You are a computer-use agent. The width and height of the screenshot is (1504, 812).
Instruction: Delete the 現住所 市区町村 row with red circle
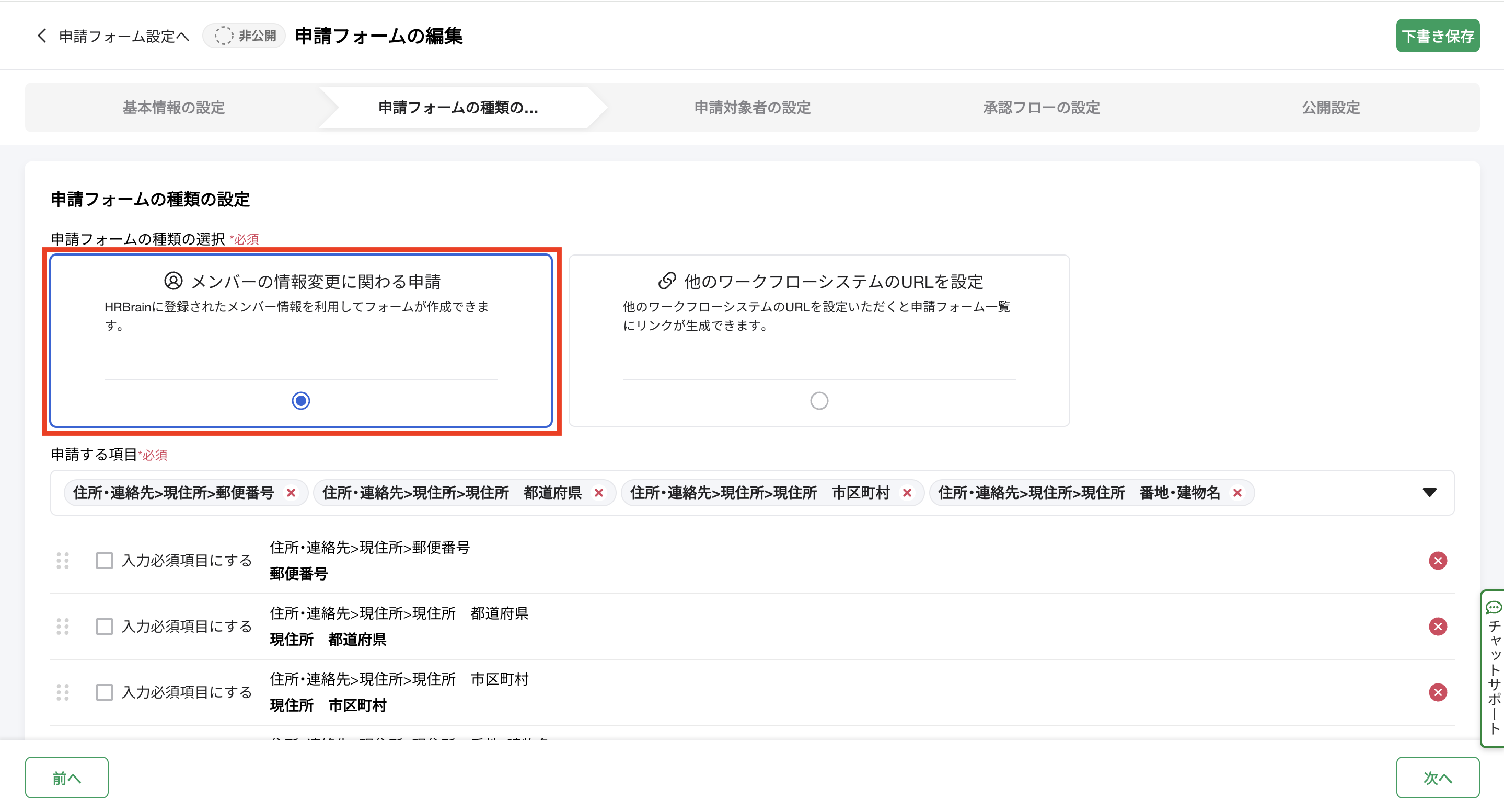1437,692
